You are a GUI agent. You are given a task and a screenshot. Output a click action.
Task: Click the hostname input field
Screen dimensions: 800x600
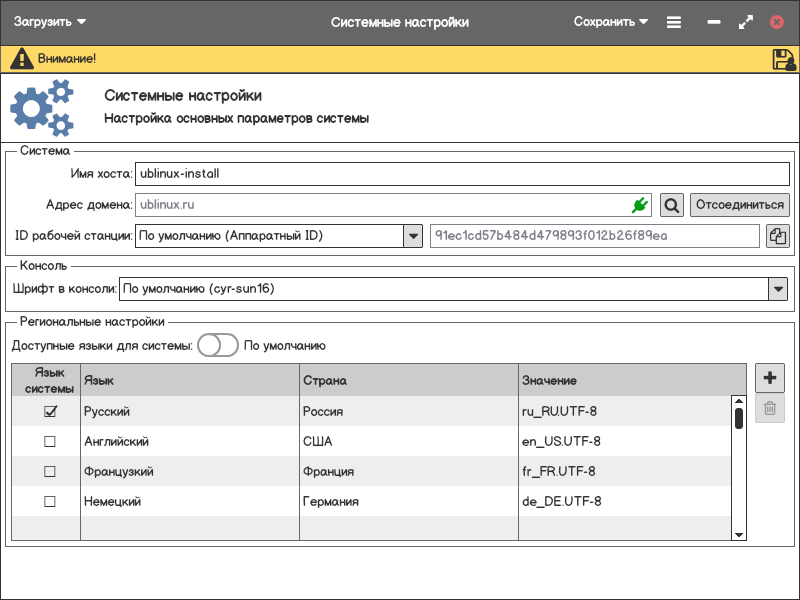point(460,173)
